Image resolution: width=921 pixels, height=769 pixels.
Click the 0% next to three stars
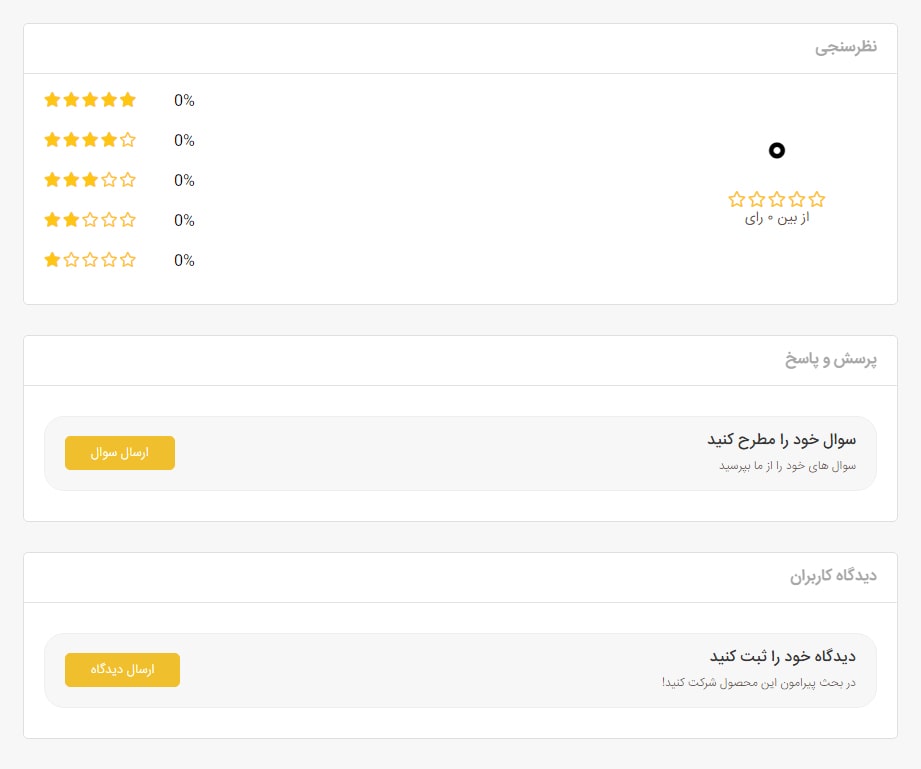[x=184, y=180]
